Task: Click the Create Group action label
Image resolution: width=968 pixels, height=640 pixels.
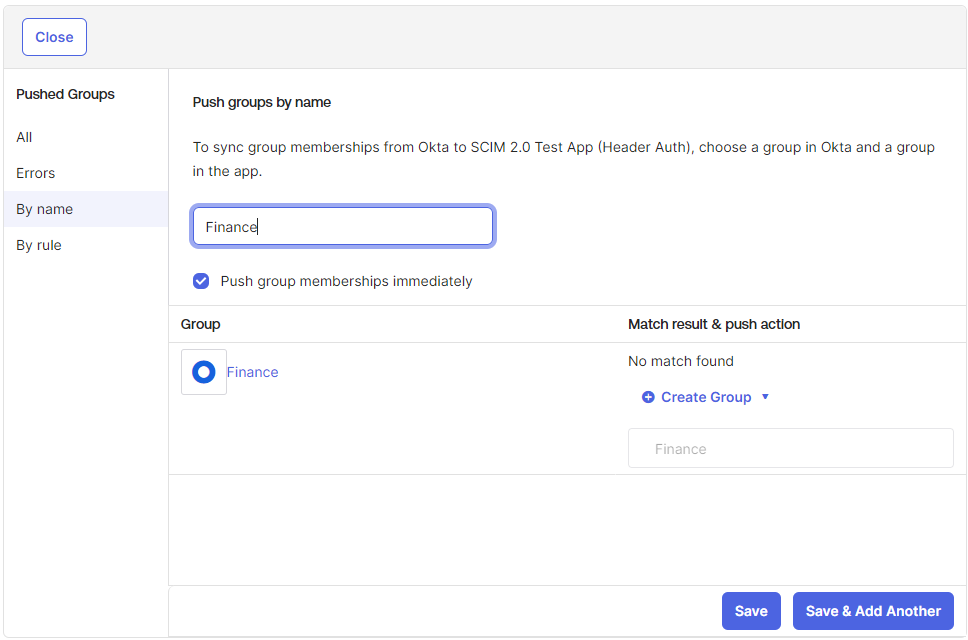Action: click(706, 397)
